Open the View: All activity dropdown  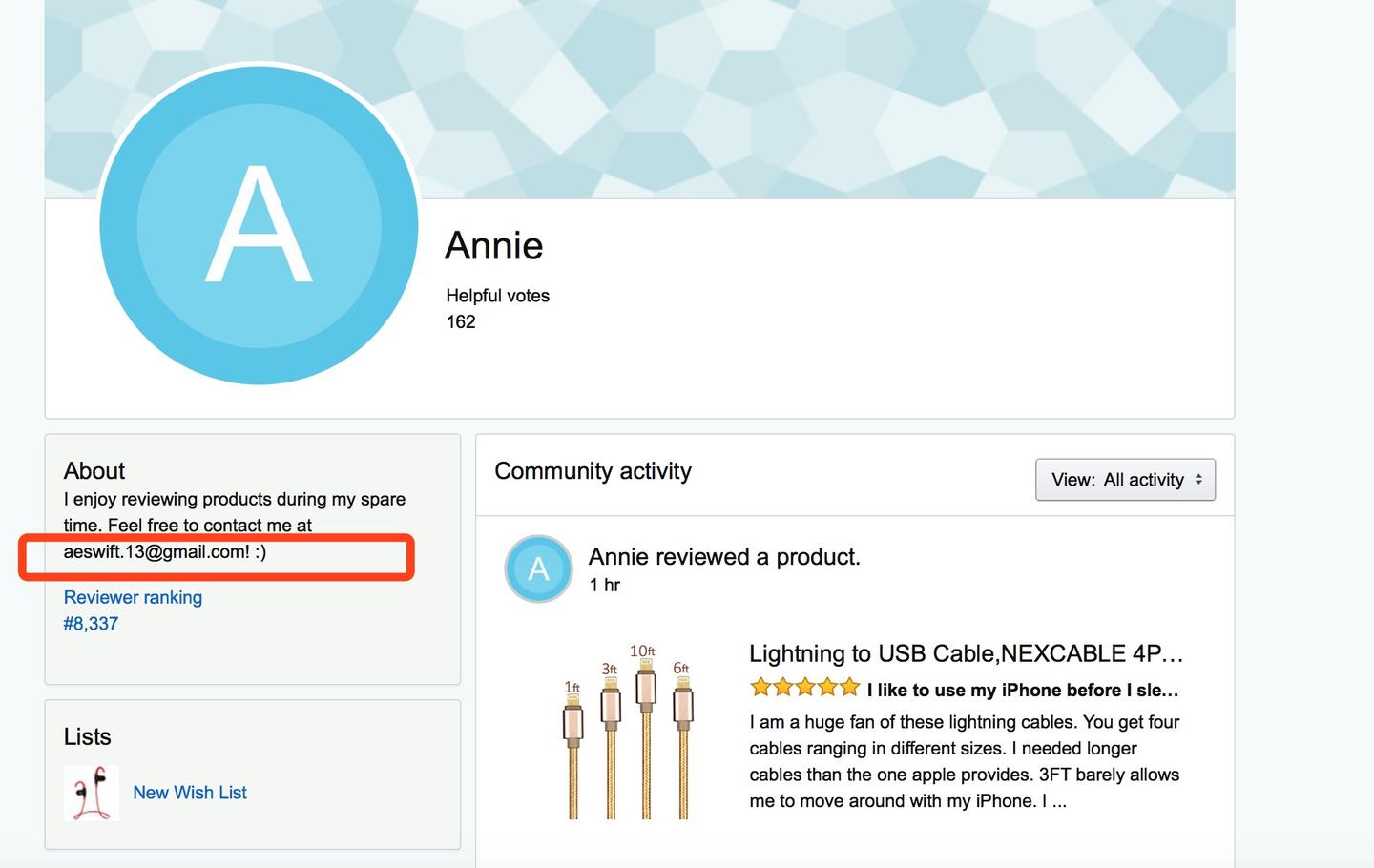pyautogui.click(x=1125, y=480)
